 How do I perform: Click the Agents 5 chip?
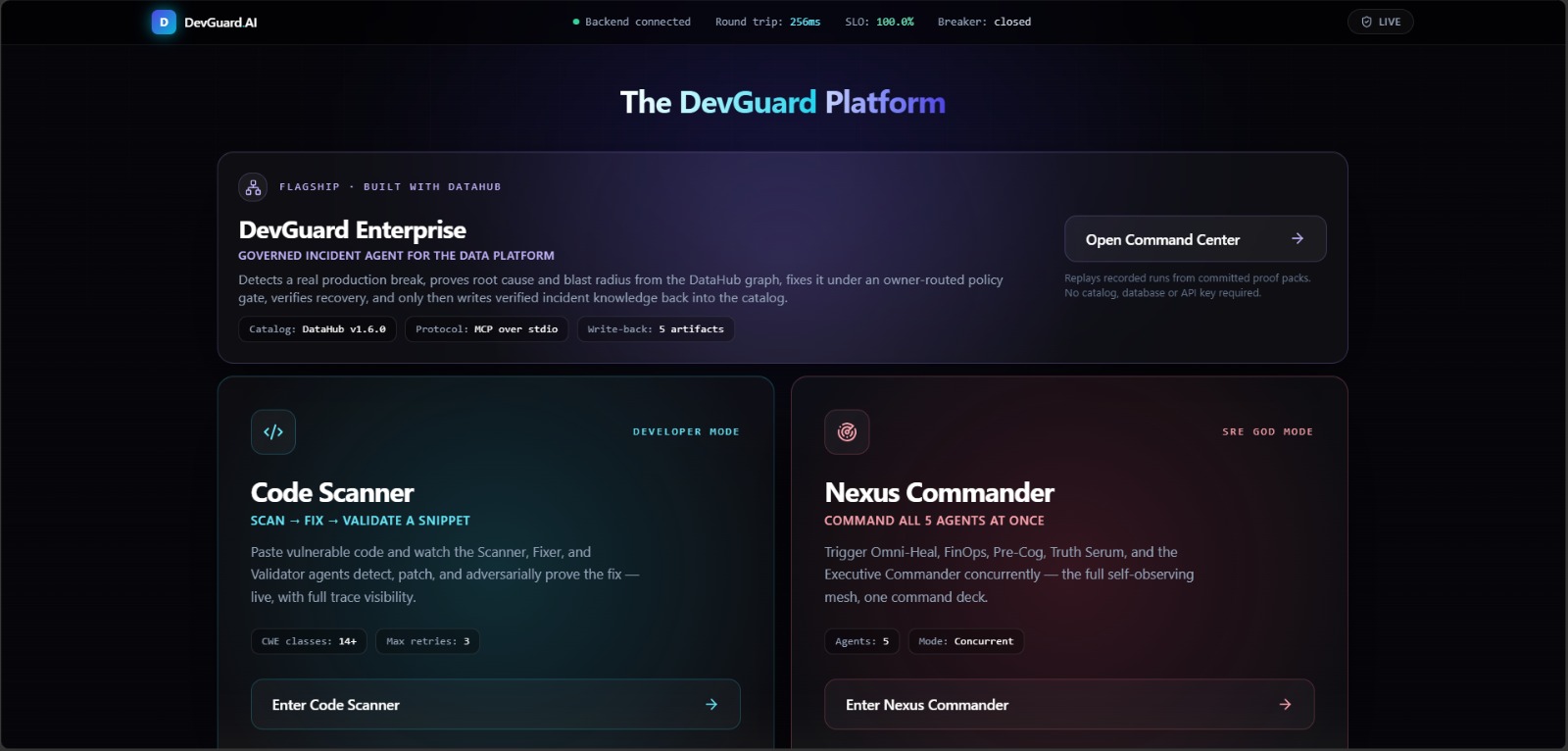862,641
